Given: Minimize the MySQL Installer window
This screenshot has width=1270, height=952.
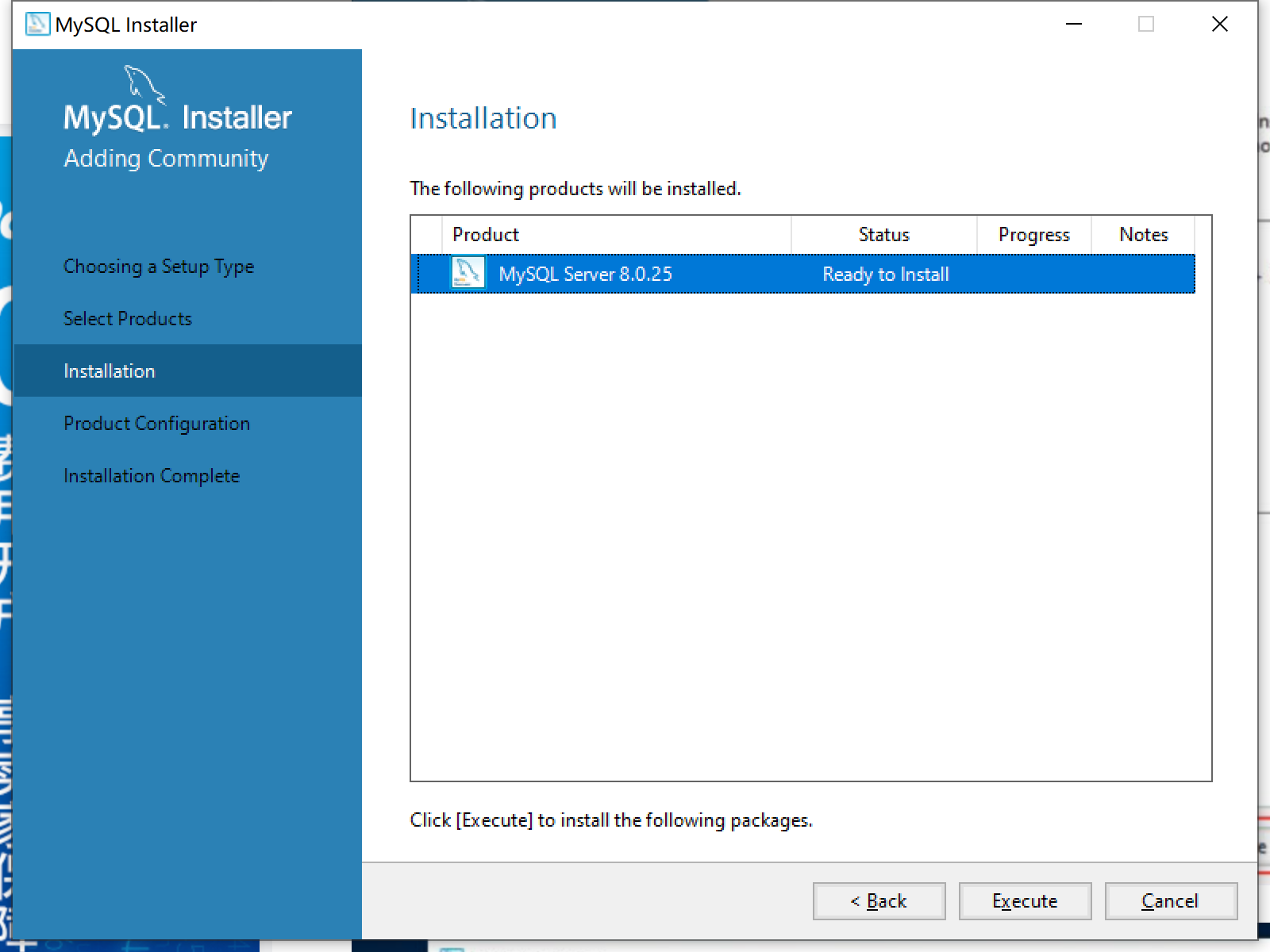Looking at the screenshot, I should (x=1074, y=25).
